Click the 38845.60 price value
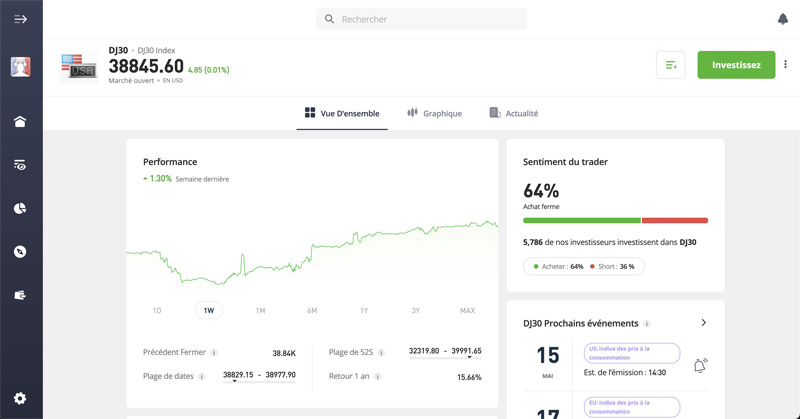Screen dimensions: 800x419 coord(146,66)
